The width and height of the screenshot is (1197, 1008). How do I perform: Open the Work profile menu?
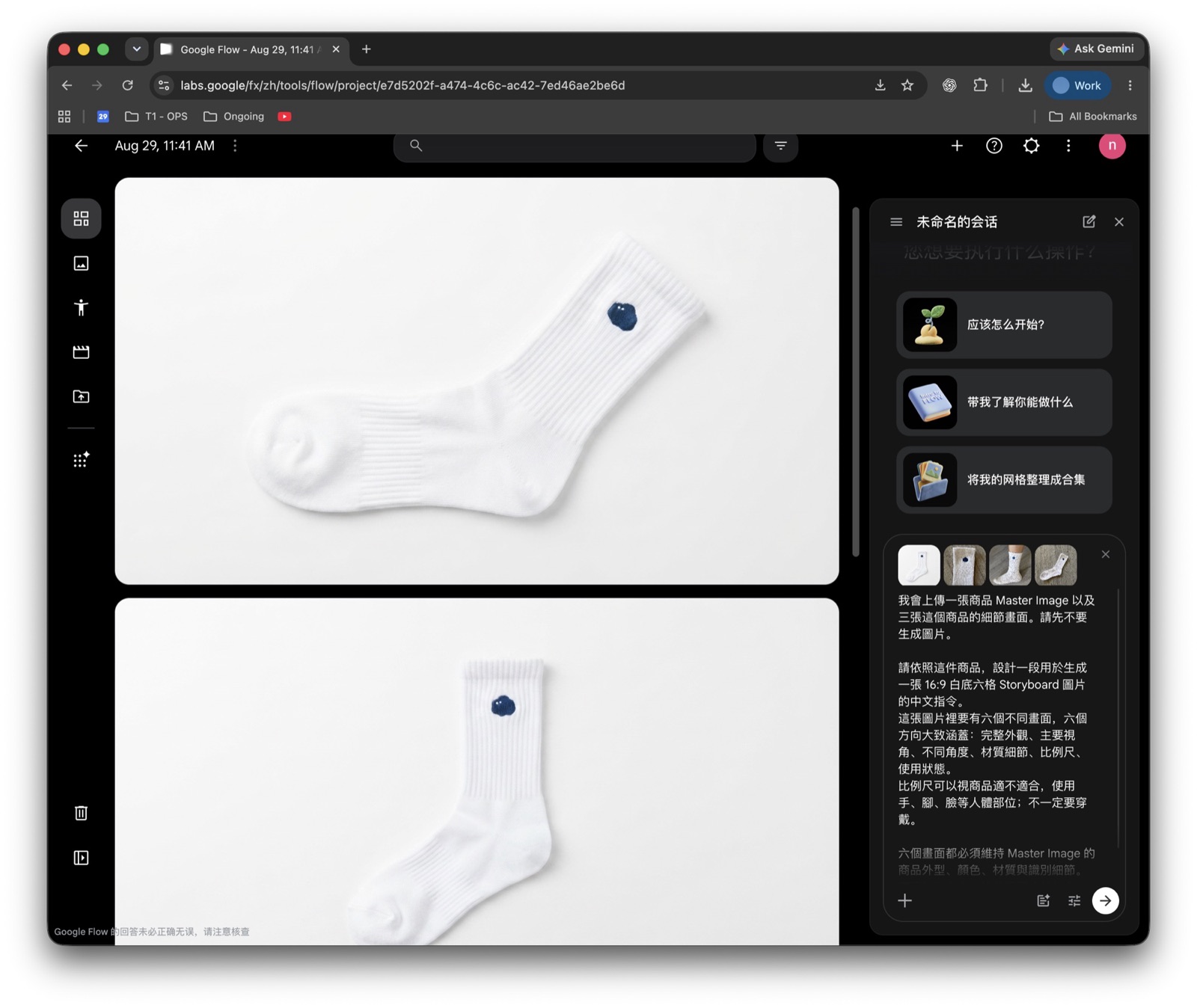(x=1077, y=85)
